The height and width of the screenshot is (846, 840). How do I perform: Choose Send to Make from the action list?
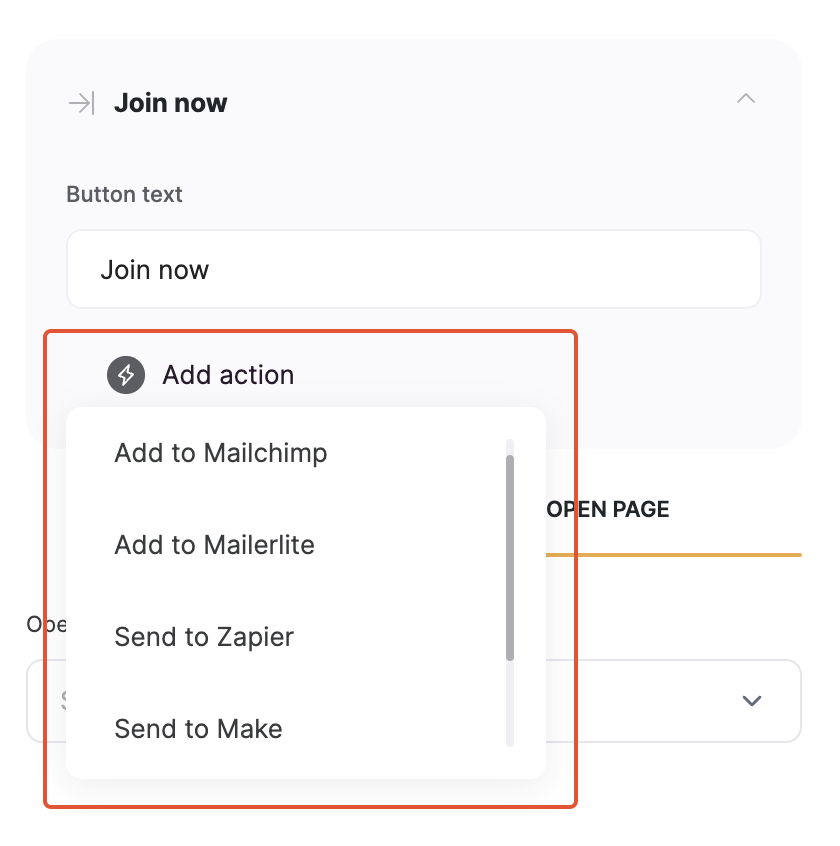(x=198, y=729)
